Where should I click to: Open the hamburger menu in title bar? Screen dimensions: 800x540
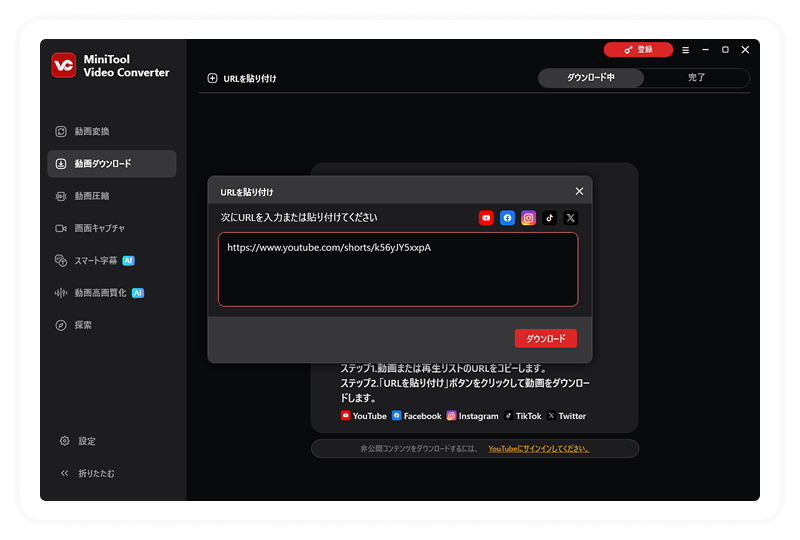pos(686,50)
